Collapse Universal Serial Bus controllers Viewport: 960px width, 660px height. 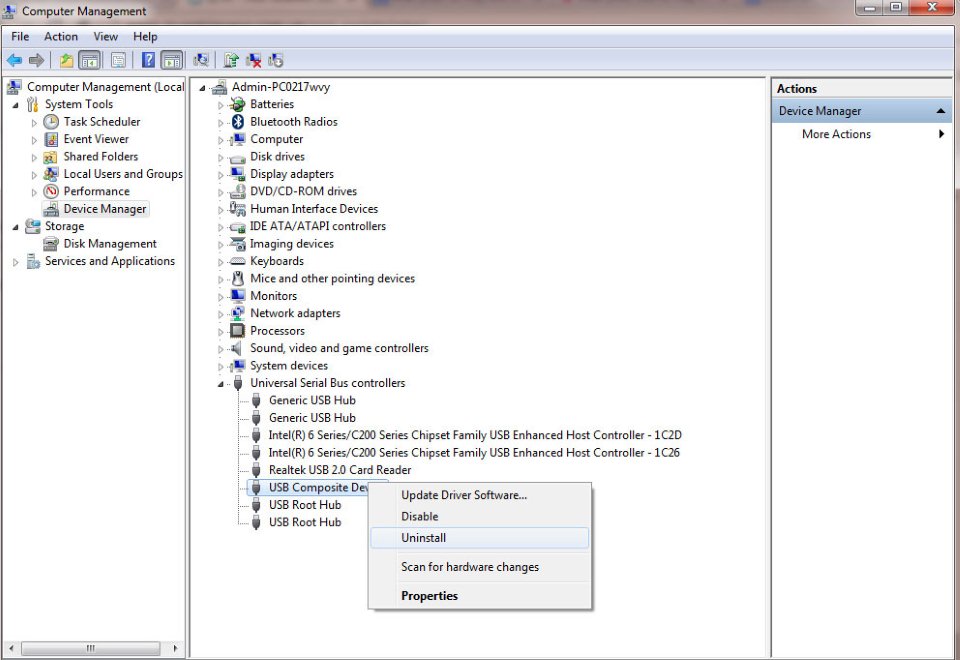click(x=220, y=384)
